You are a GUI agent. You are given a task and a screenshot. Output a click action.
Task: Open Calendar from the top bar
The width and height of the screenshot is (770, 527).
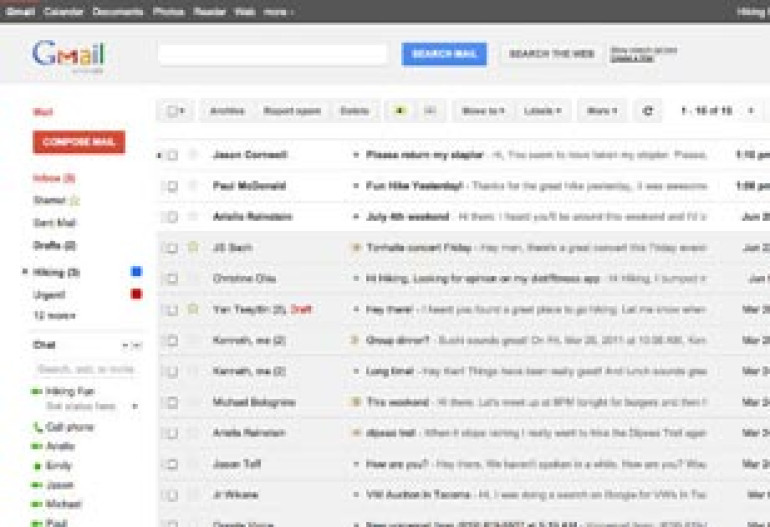(63, 11)
